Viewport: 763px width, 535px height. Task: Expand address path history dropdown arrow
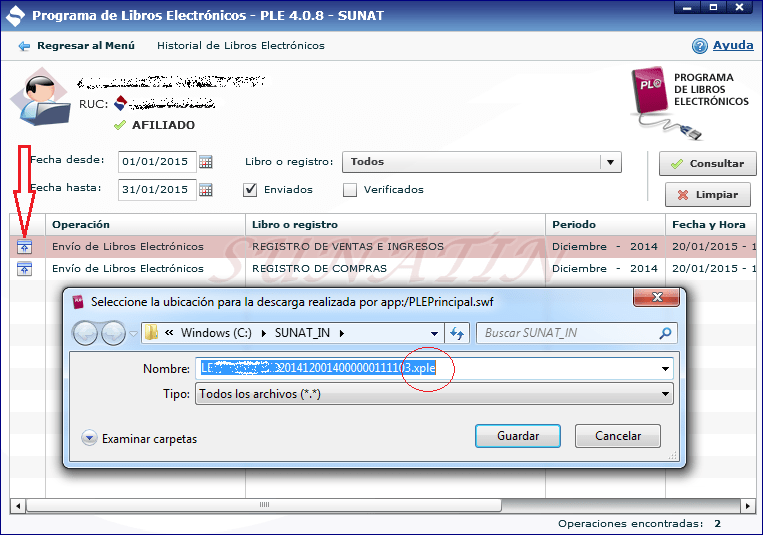[434, 333]
